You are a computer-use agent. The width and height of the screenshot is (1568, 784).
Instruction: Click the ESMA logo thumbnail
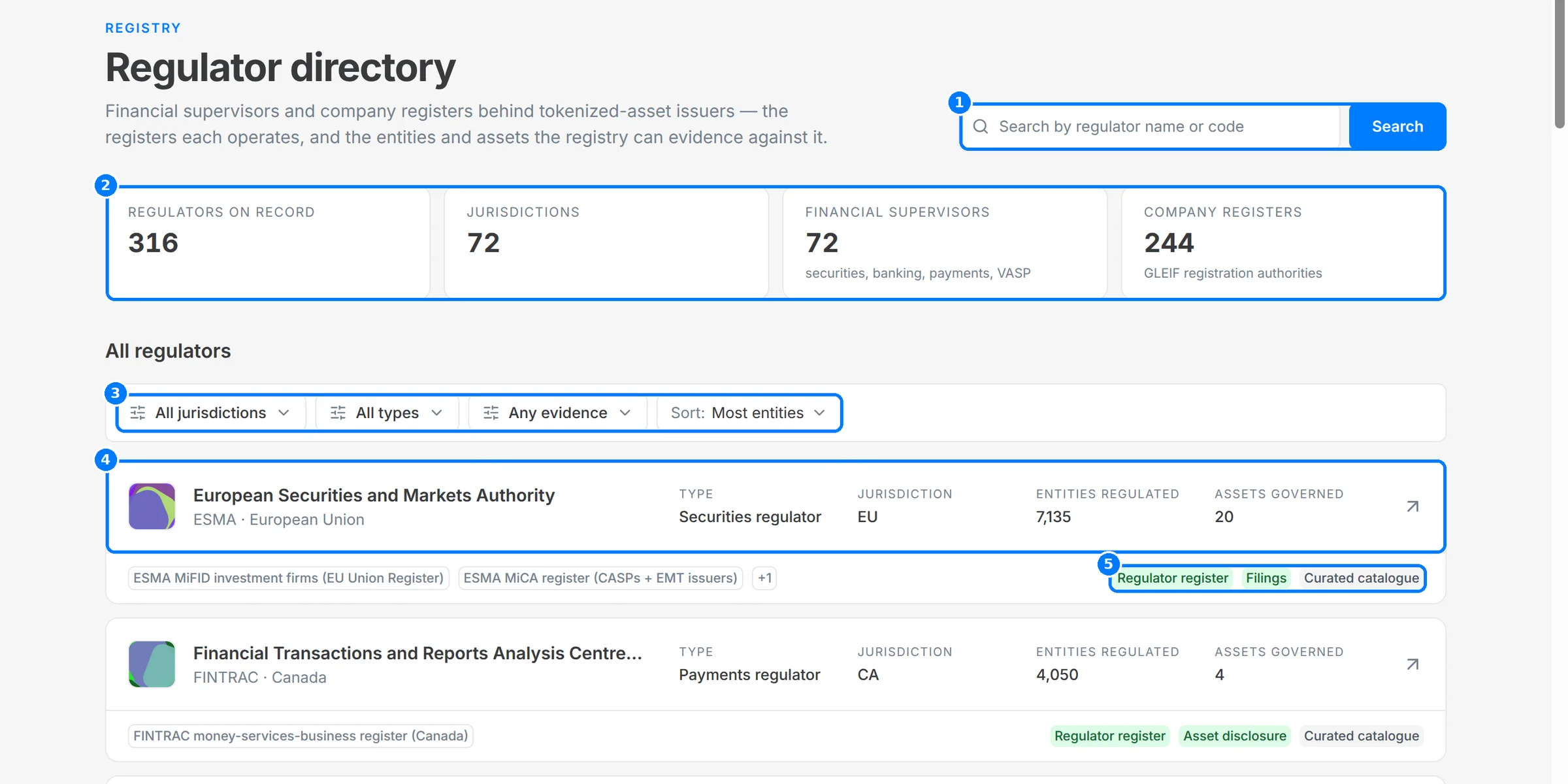(152, 506)
